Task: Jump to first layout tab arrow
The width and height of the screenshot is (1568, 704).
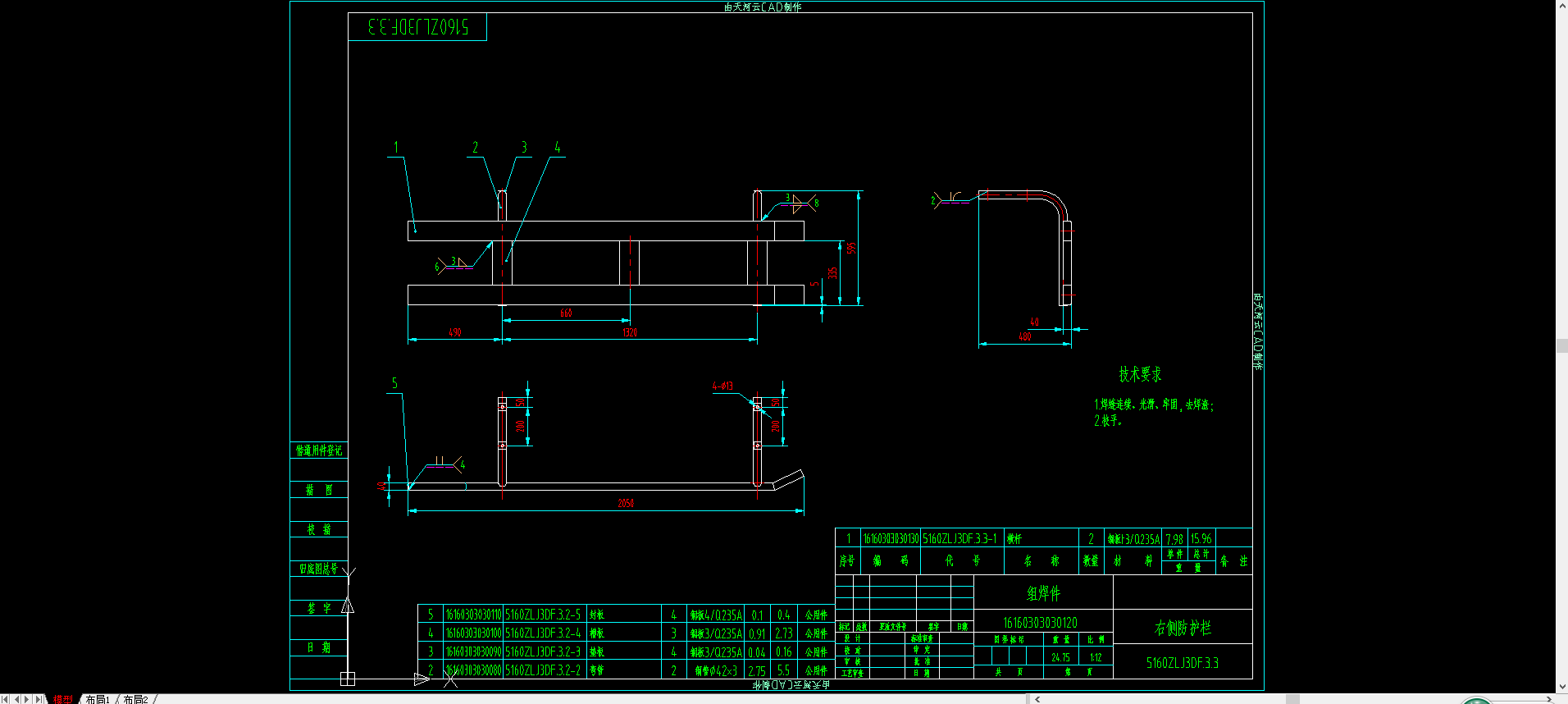Action: [6, 699]
